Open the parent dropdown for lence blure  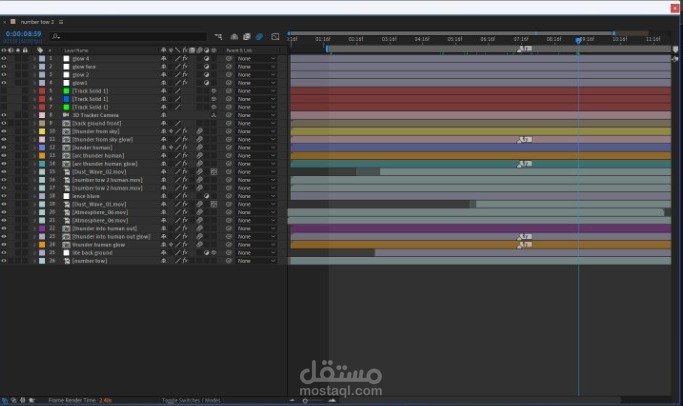pos(256,196)
